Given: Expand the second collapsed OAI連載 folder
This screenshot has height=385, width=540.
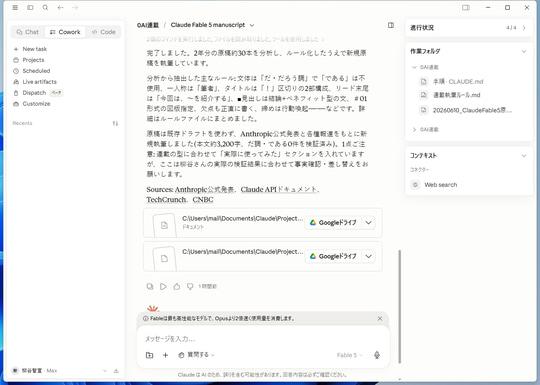Looking at the screenshot, I should [414, 129].
